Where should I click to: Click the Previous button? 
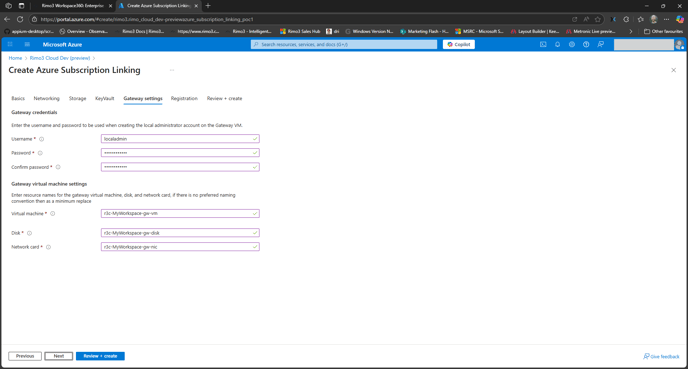point(25,356)
